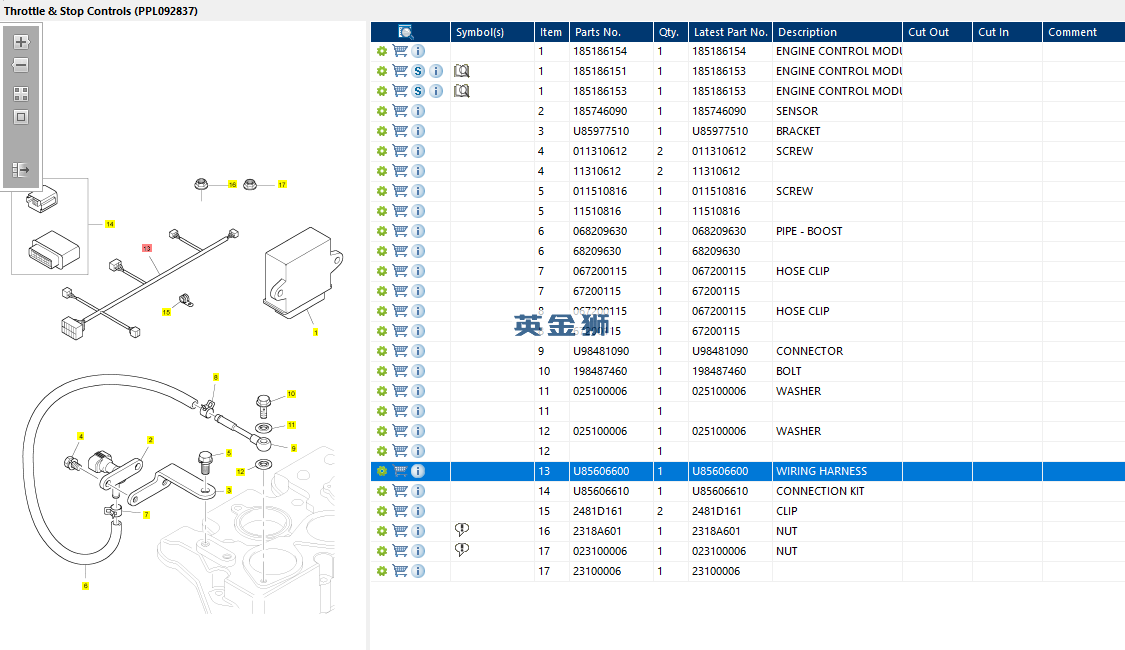Select callout 14 next to connector kit

[110, 224]
